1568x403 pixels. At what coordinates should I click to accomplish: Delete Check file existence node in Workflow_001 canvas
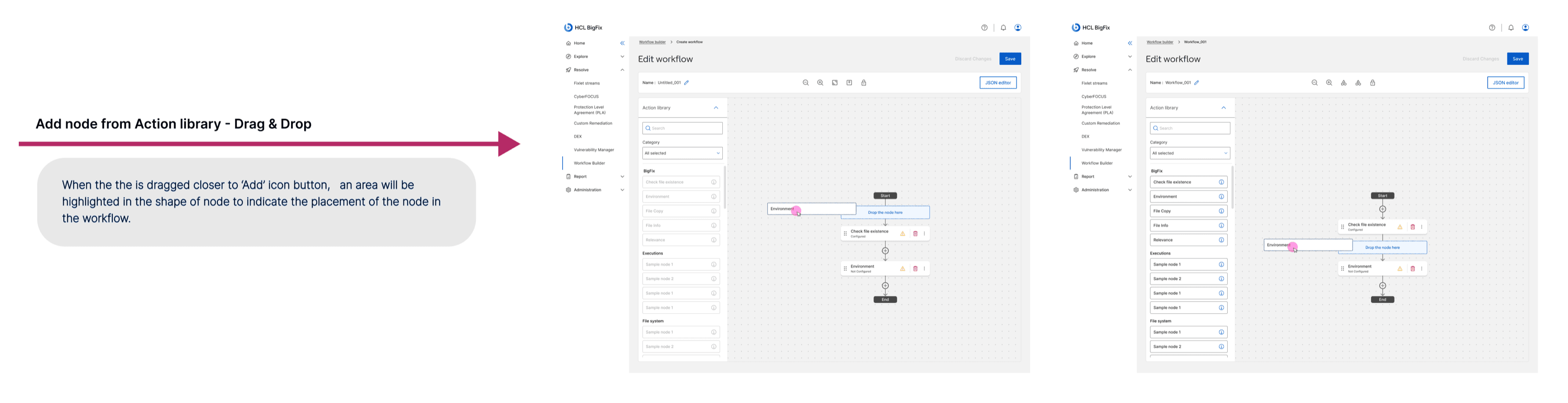[1412, 227]
